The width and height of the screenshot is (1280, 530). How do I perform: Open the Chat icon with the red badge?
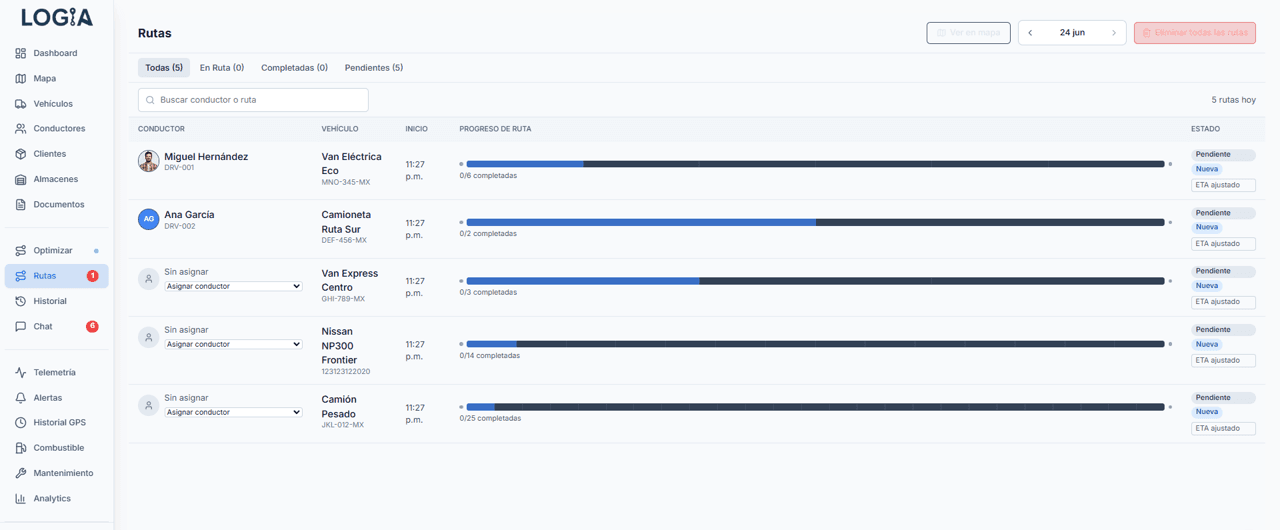tap(20, 327)
